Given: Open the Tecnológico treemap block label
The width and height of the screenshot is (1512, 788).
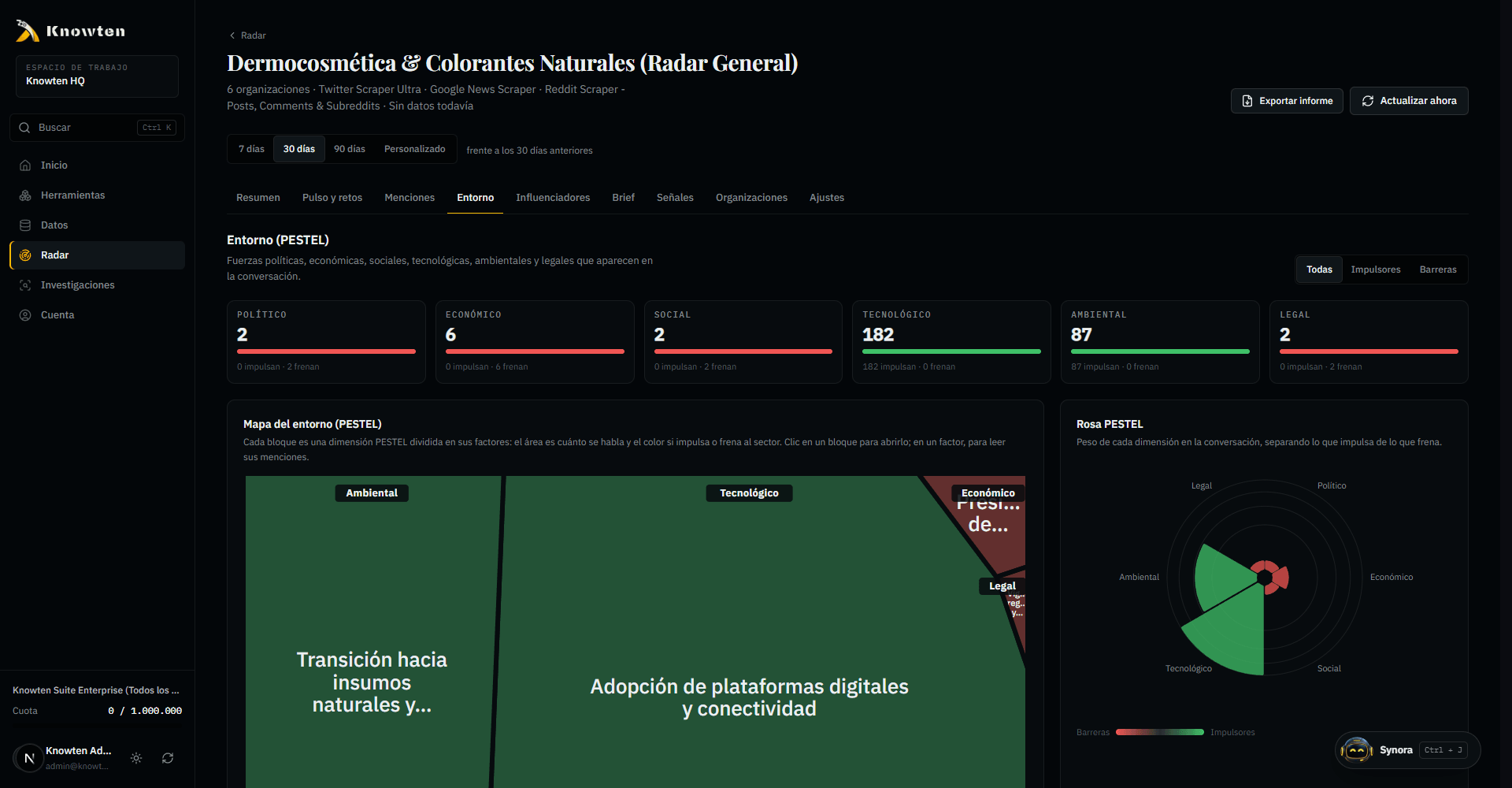Looking at the screenshot, I should click(x=749, y=493).
